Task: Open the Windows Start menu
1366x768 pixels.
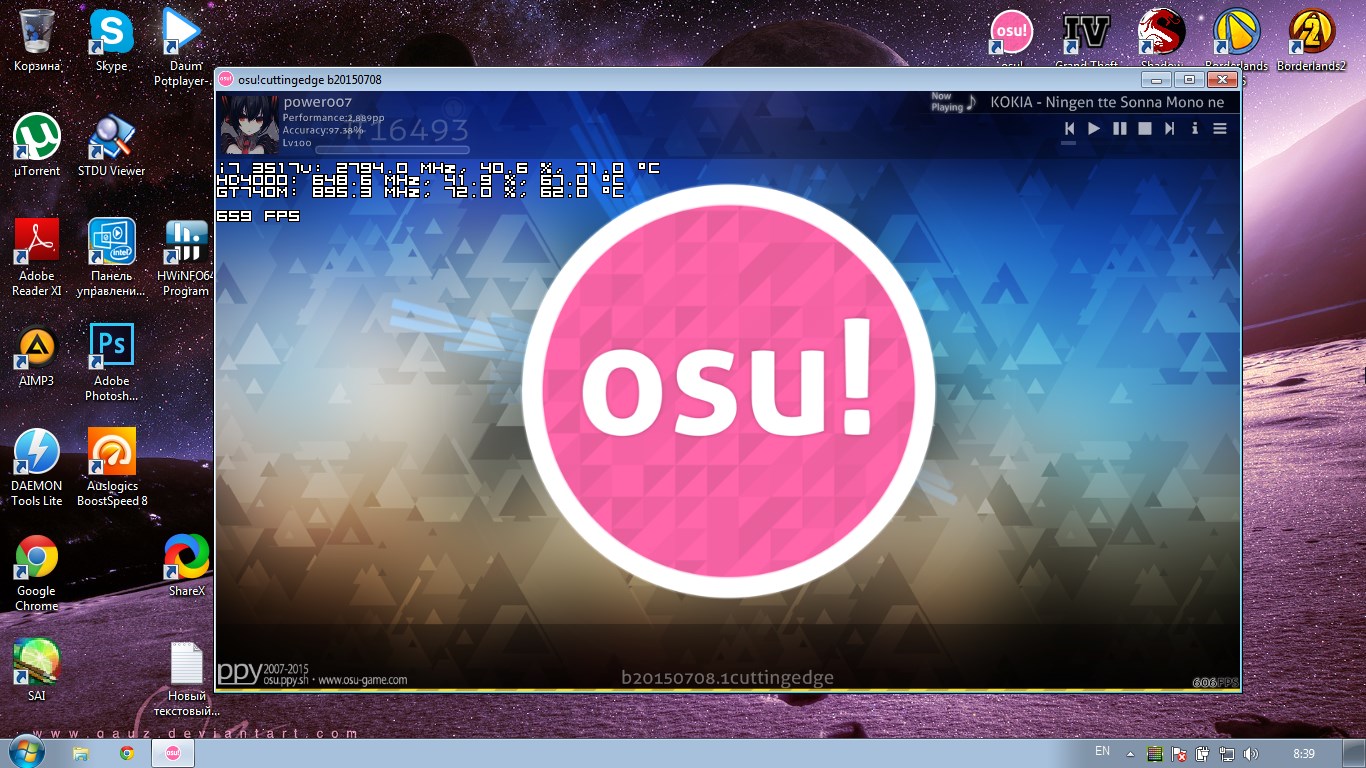Action: (x=27, y=753)
